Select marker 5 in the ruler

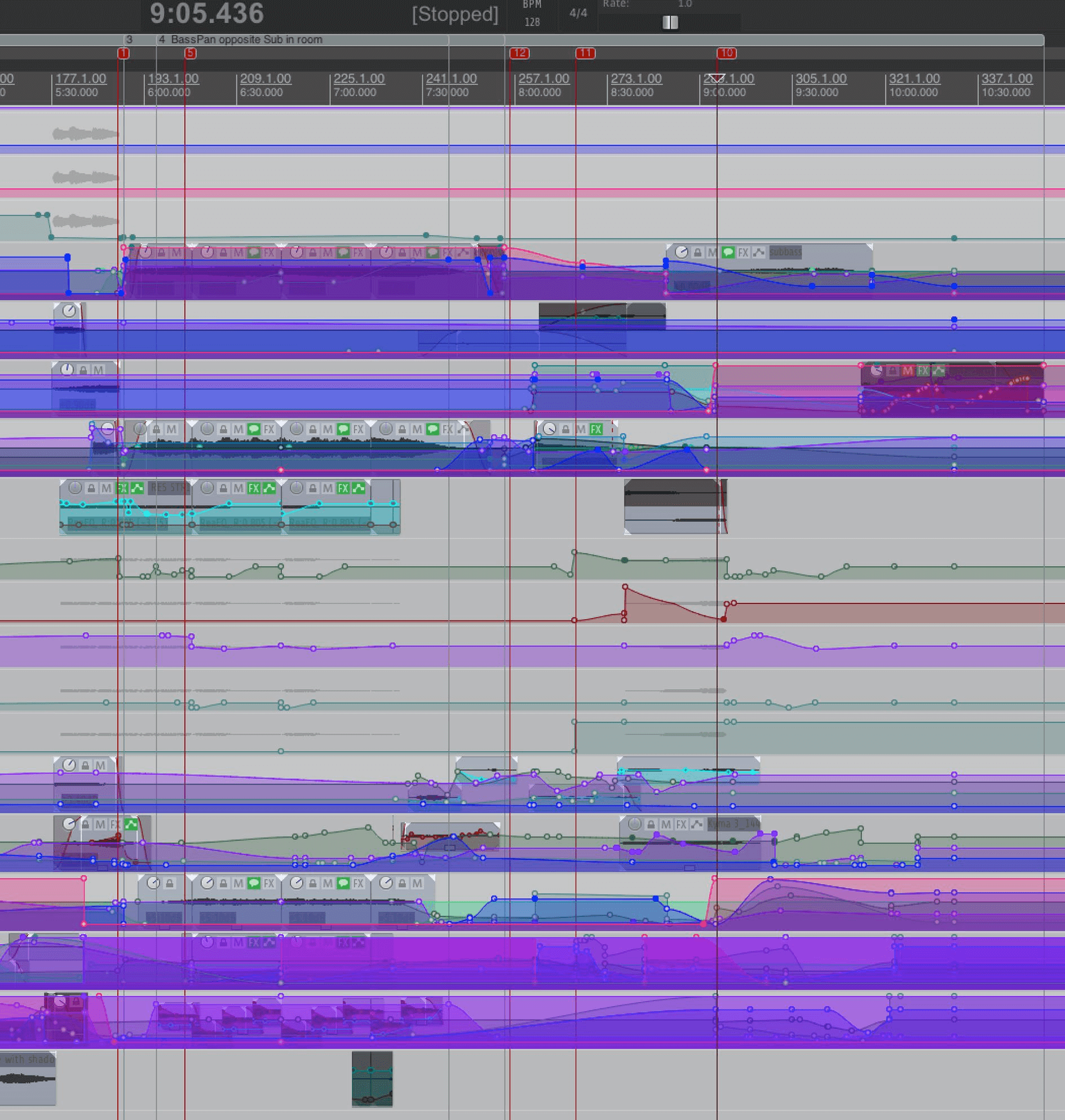point(190,54)
